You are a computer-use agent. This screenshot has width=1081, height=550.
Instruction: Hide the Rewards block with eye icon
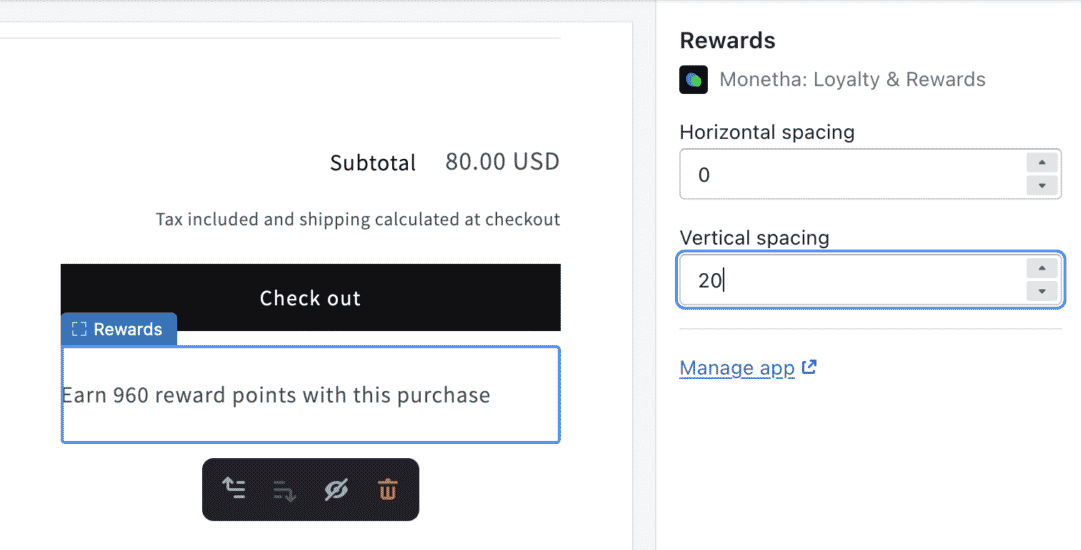pos(336,489)
